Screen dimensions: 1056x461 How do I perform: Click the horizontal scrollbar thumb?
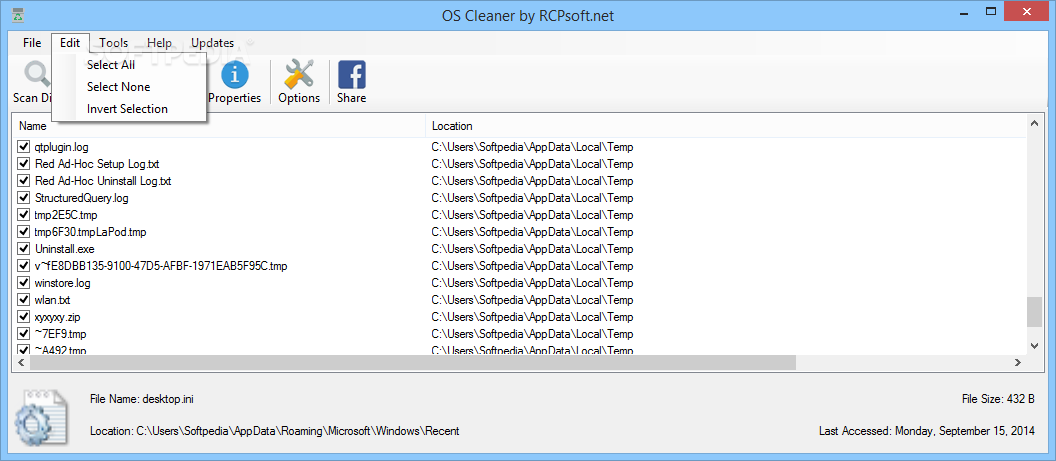pos(412,362)
